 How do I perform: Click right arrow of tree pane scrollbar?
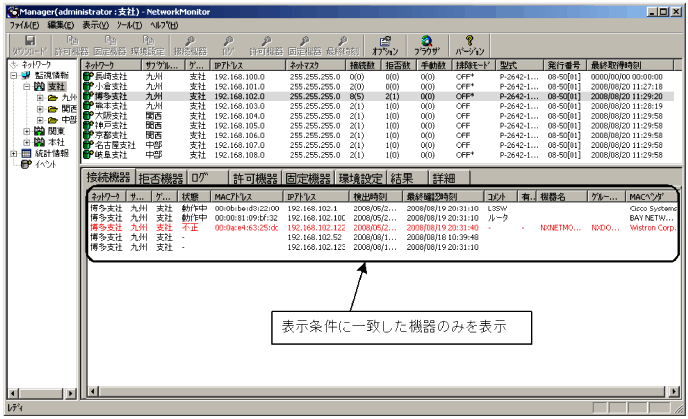point(71,393)
